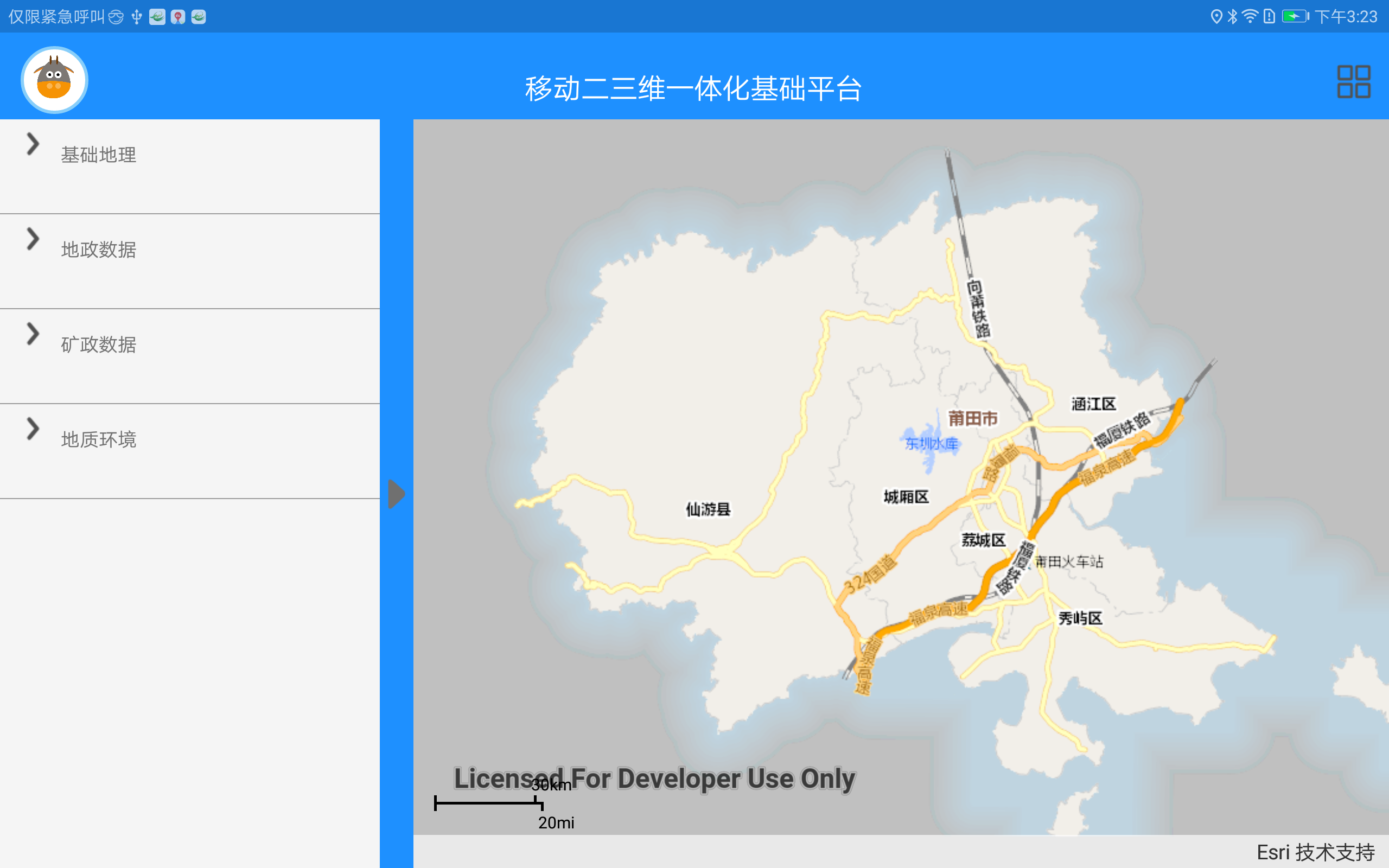The width and height of the screenshot is (1389, 868).
Task: Expand the 基础地理 chevron
Action: click(x=33, y=144)
